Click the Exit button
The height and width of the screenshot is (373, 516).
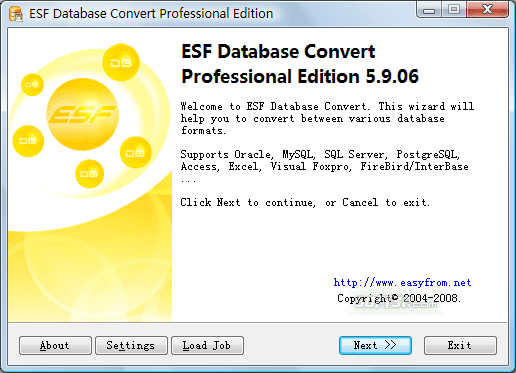coord(460,345)
